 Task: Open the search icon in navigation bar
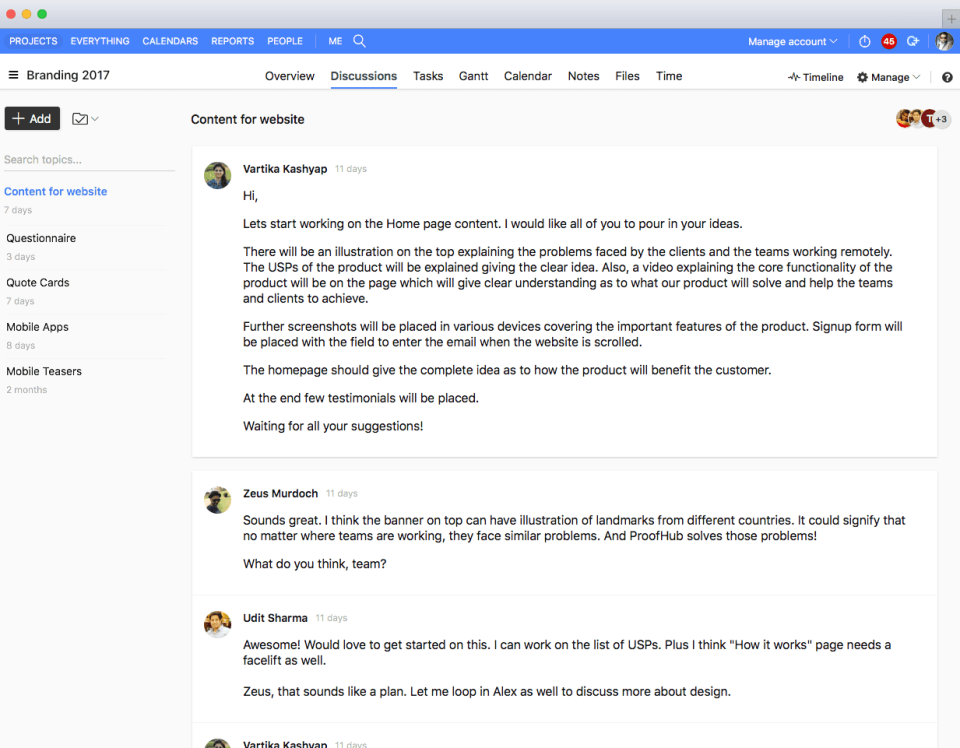click(x=359, y=41)
